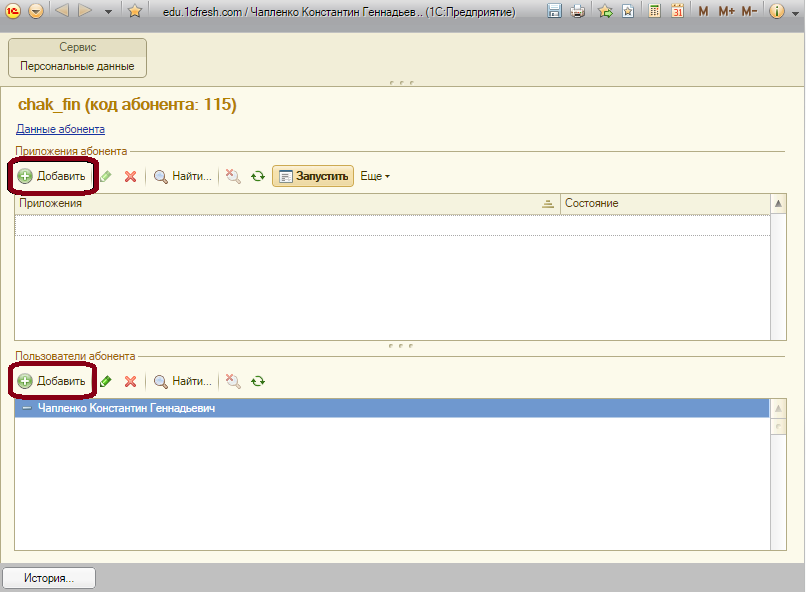Click the green pencil edit icon for applications

(x=106, y=176)
